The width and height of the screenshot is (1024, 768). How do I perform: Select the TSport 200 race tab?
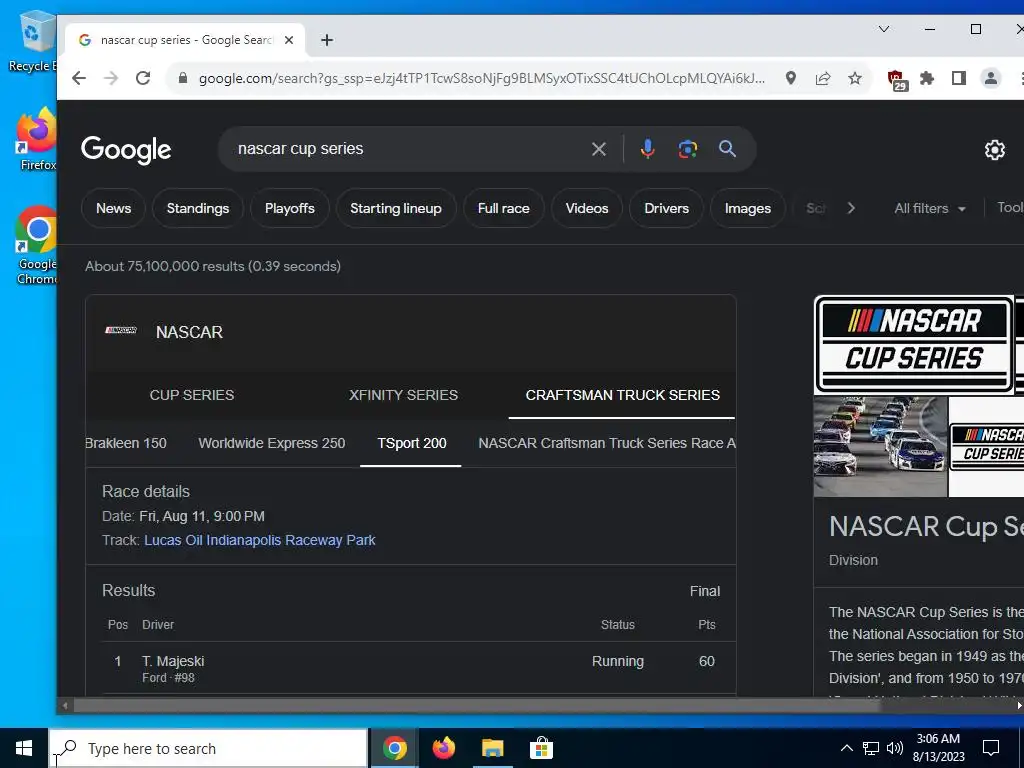(411, 443)
